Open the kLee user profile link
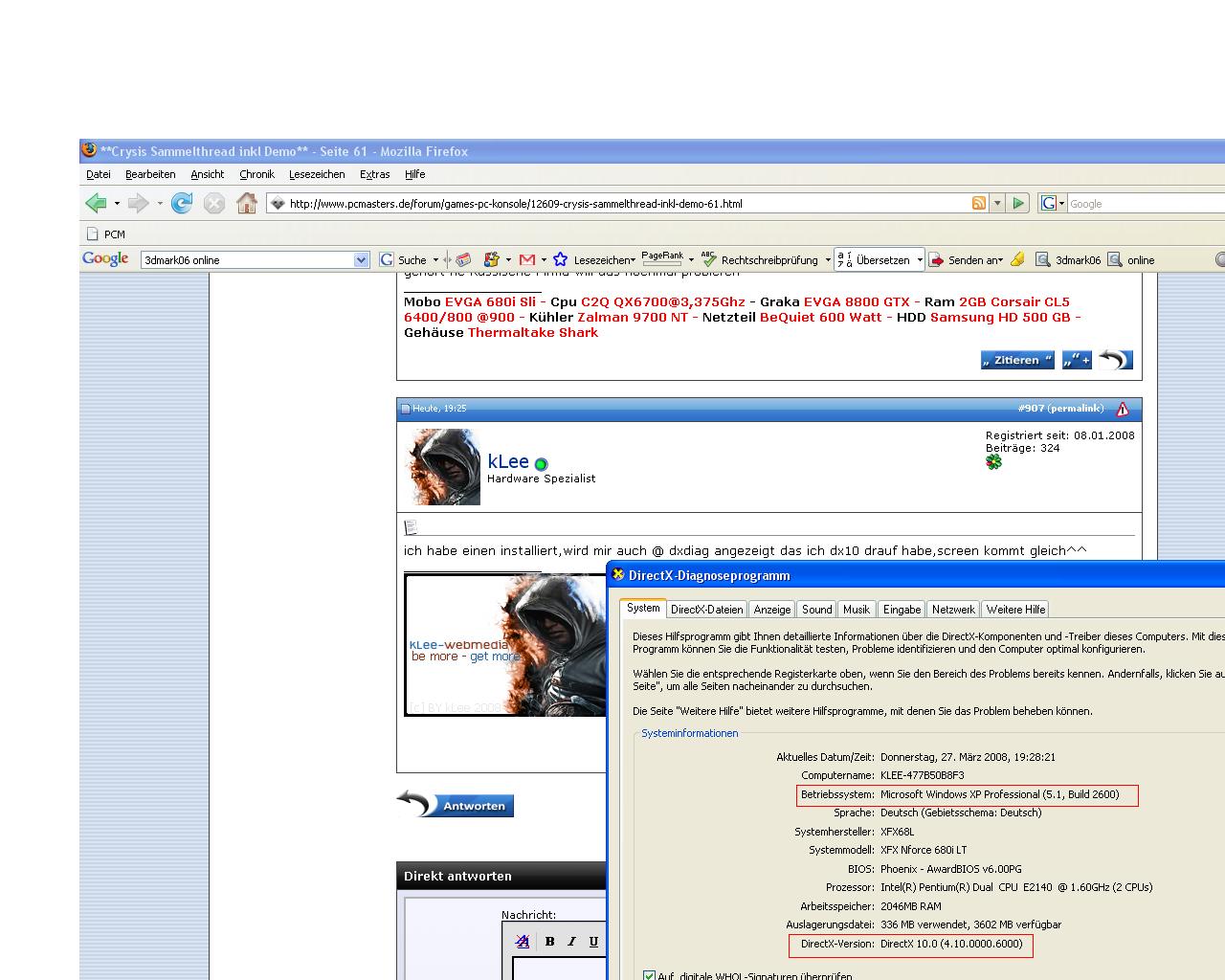This screenshot has width=1225, height=980. click(508, 461)
